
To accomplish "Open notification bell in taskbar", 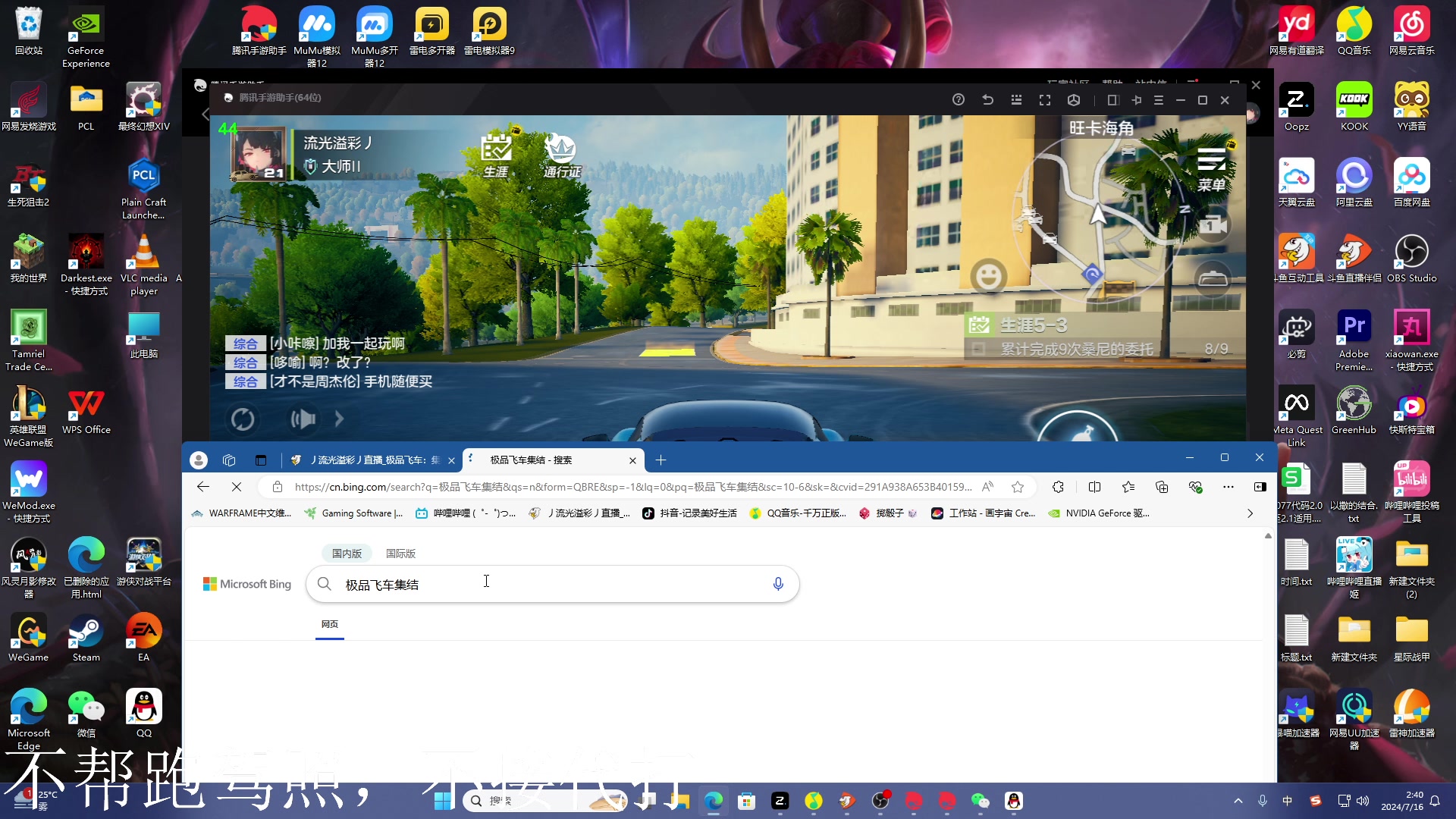I will [x=1435, y=801].
